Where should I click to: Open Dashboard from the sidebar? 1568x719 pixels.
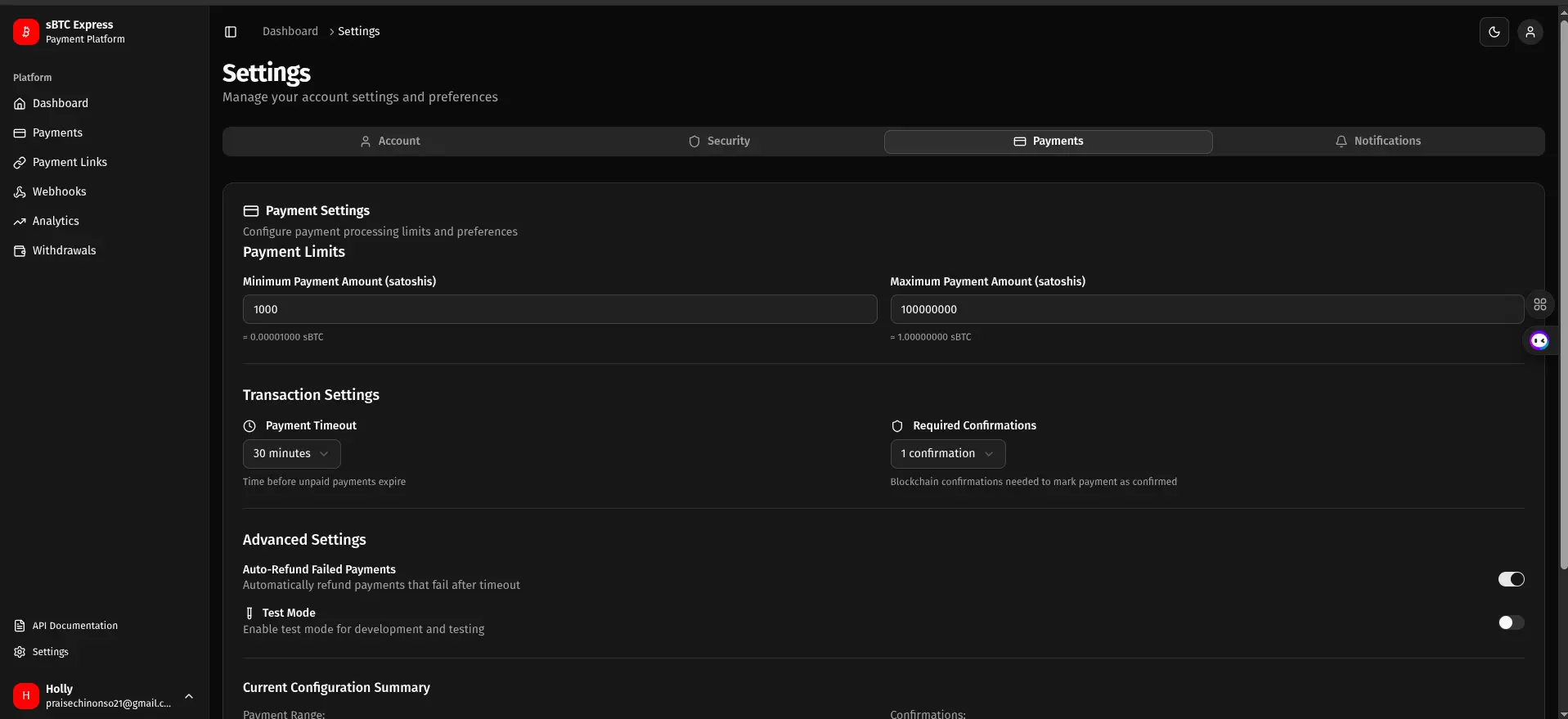tap(104, 104)
